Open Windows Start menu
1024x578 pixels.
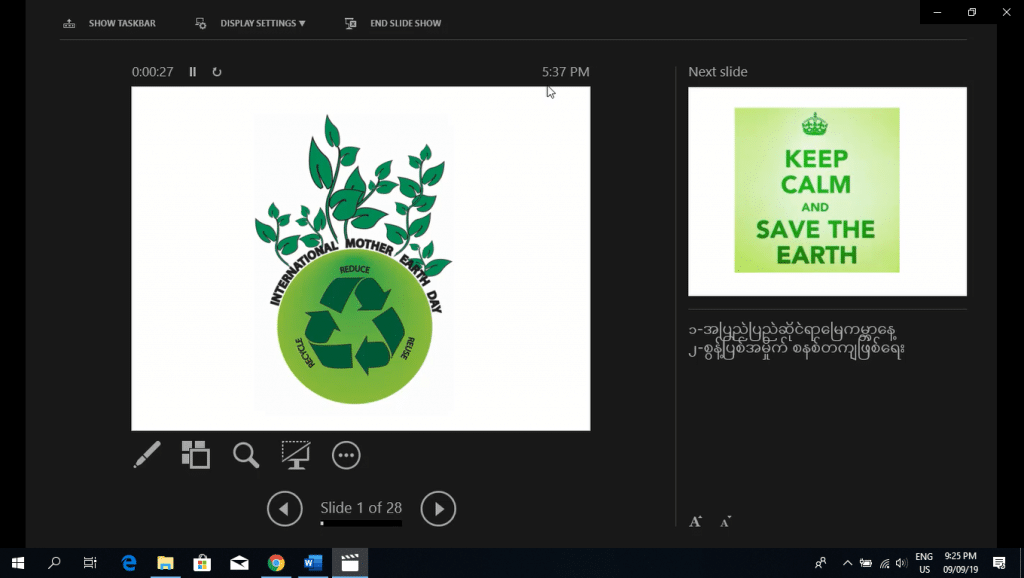click(18, 563)
